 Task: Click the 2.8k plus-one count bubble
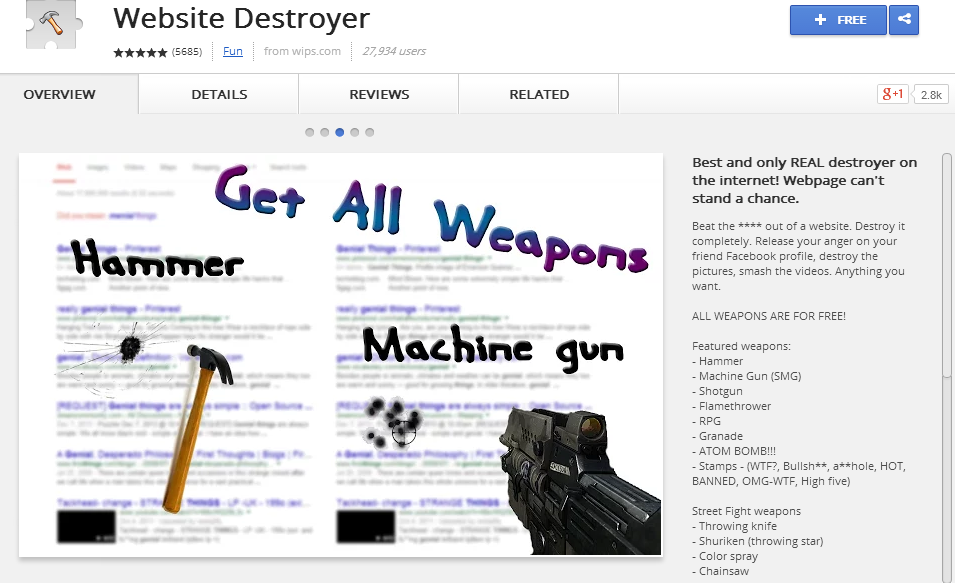tap(931, 94)
